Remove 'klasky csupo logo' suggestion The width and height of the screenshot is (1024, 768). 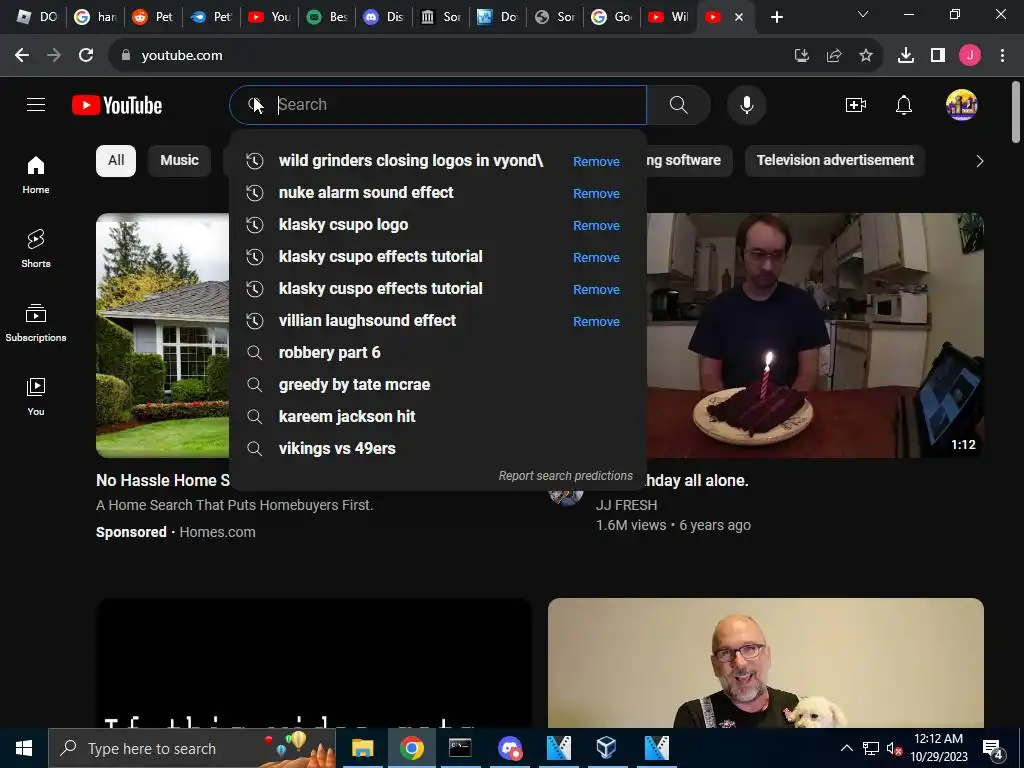click(x=596, y=225)
